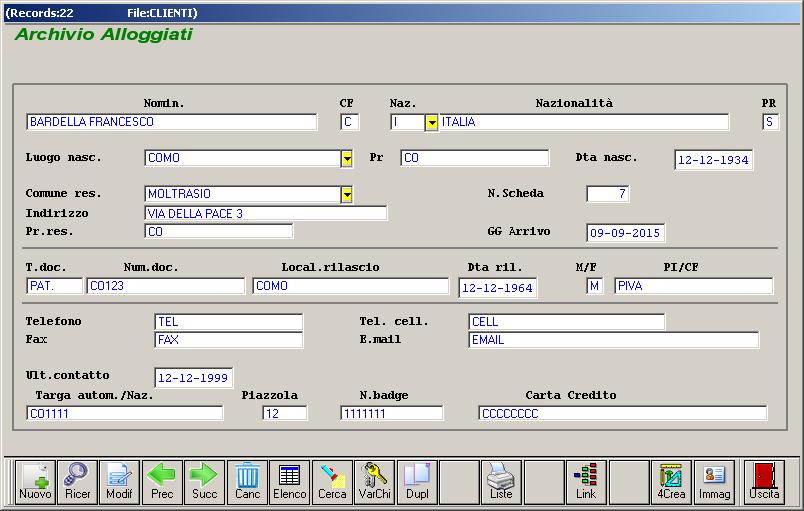This screenshot has height=511, width=804.
Task: Click the File:CLIENTI title bar text
Action: tap(160, 13)
